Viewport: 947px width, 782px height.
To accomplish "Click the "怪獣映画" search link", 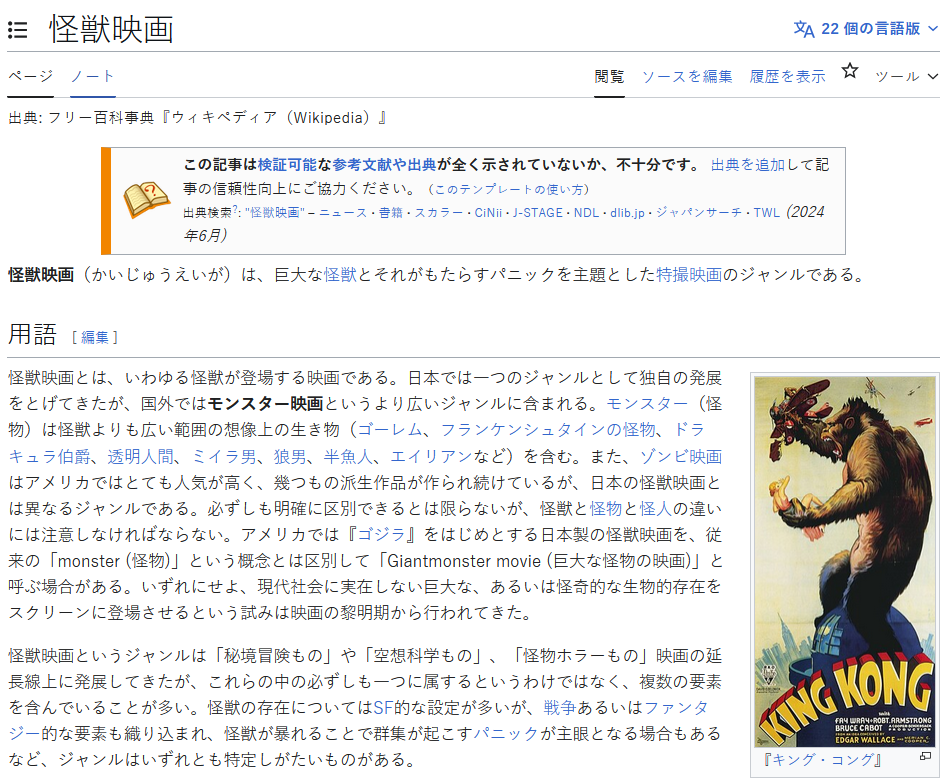I will point(275,213).
